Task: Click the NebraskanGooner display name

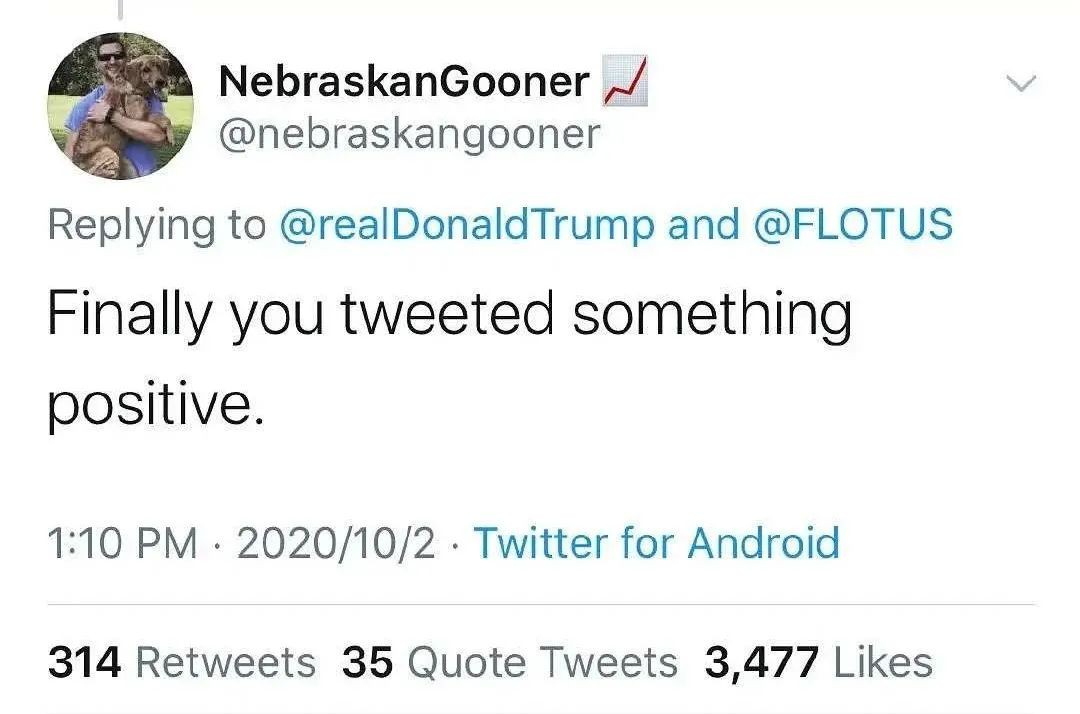Action: pos(403,82)
